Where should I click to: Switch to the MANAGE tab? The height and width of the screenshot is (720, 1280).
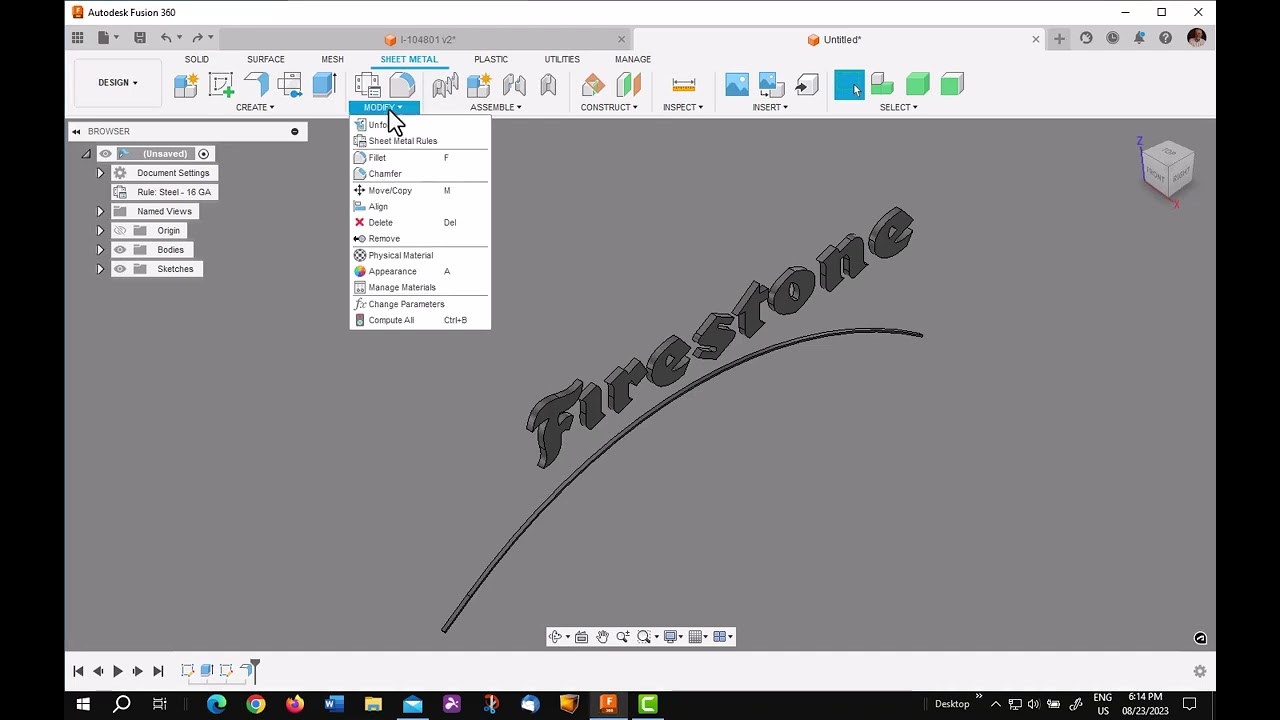click(x=633, y=59)
